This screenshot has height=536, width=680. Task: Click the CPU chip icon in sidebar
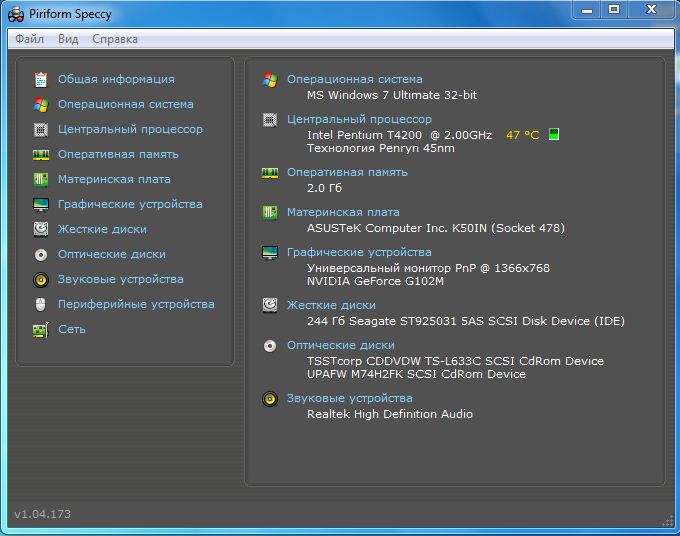pos(40,129)
